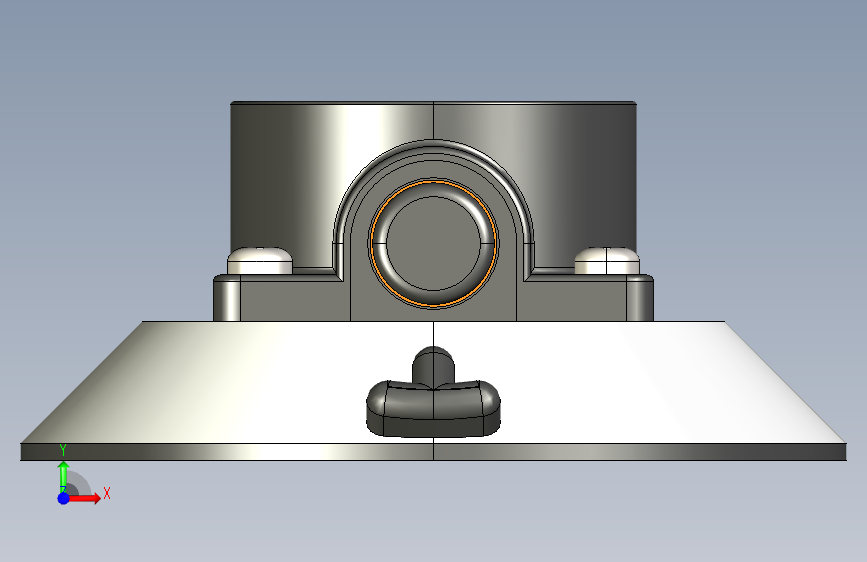
Task: Select the circular bore face at center
Action: pyautogui.click(x=434, y=243)
